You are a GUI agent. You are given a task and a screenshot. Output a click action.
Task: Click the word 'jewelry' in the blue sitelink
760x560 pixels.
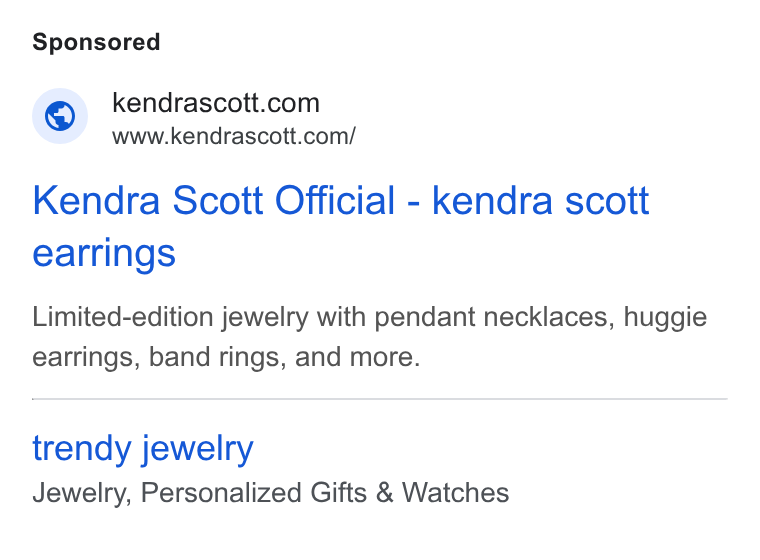(x=198, y=449)
